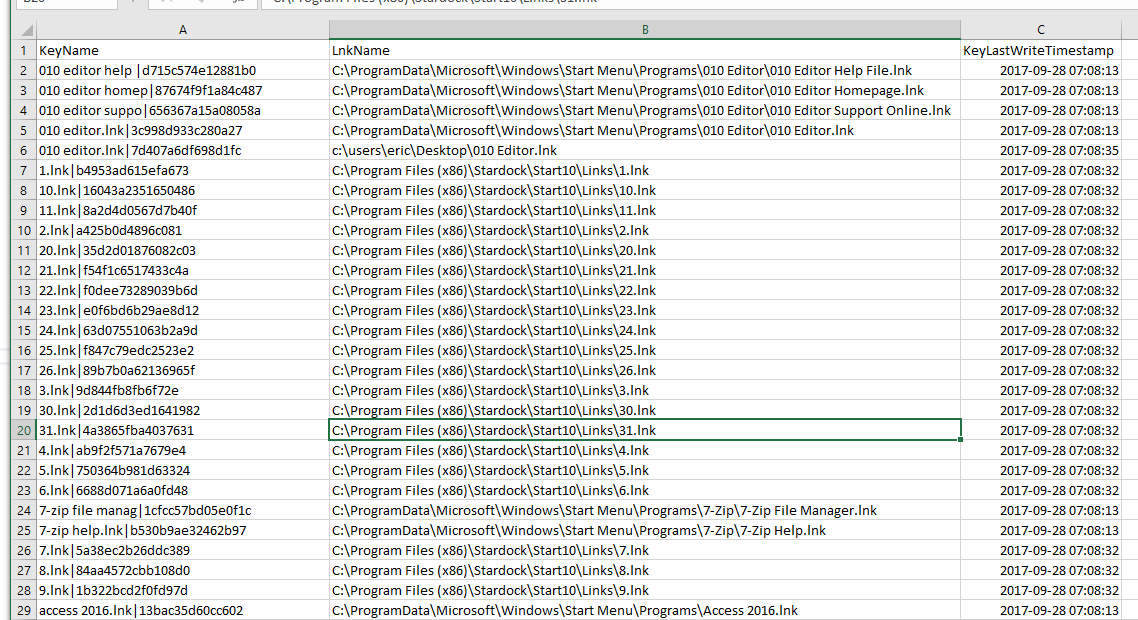
Task: Select key 11.lnk|8a2d4d0567d7b40f
Action: [x=182, y=211]
